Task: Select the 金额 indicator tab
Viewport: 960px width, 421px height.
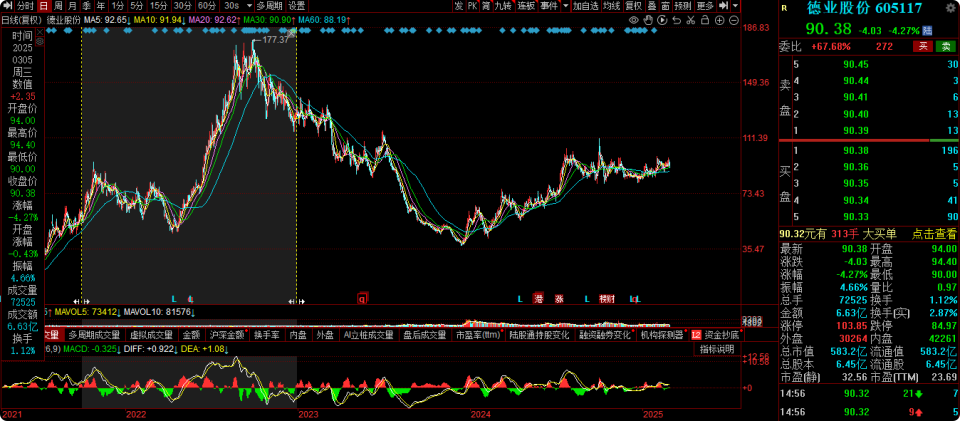Action: click(191, 335)
